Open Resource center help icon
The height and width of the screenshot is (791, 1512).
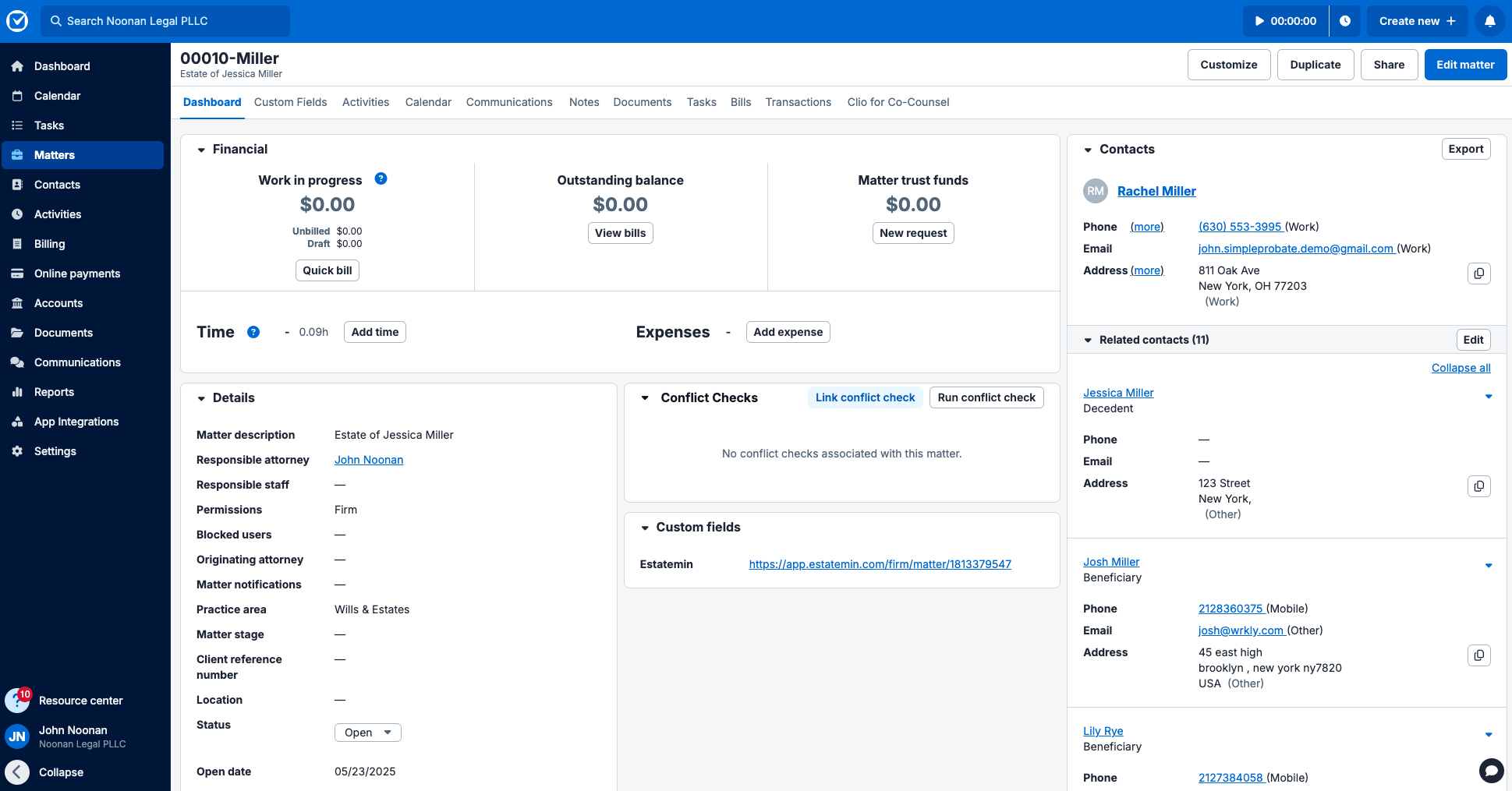point(18,700)
